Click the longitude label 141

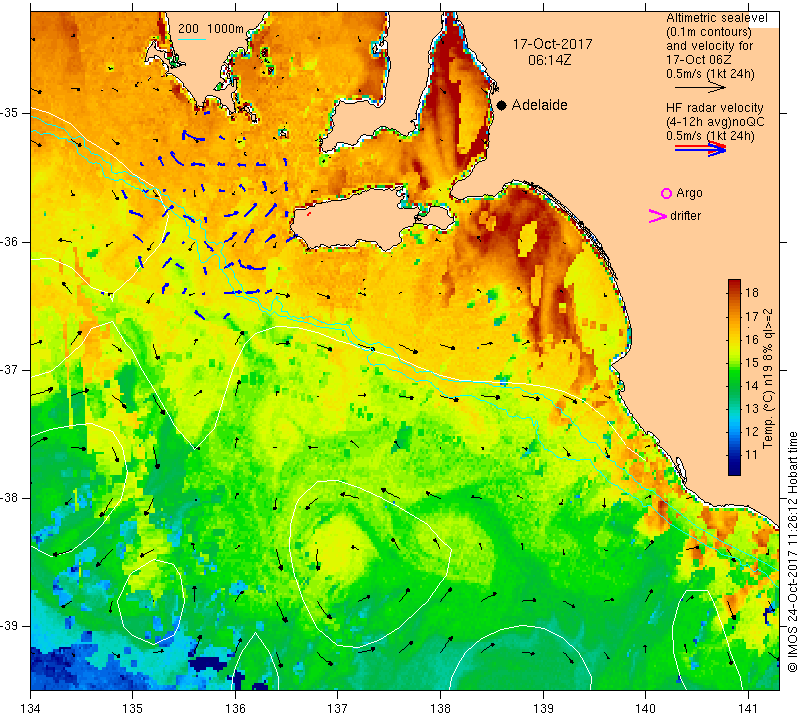coord(748,708)
